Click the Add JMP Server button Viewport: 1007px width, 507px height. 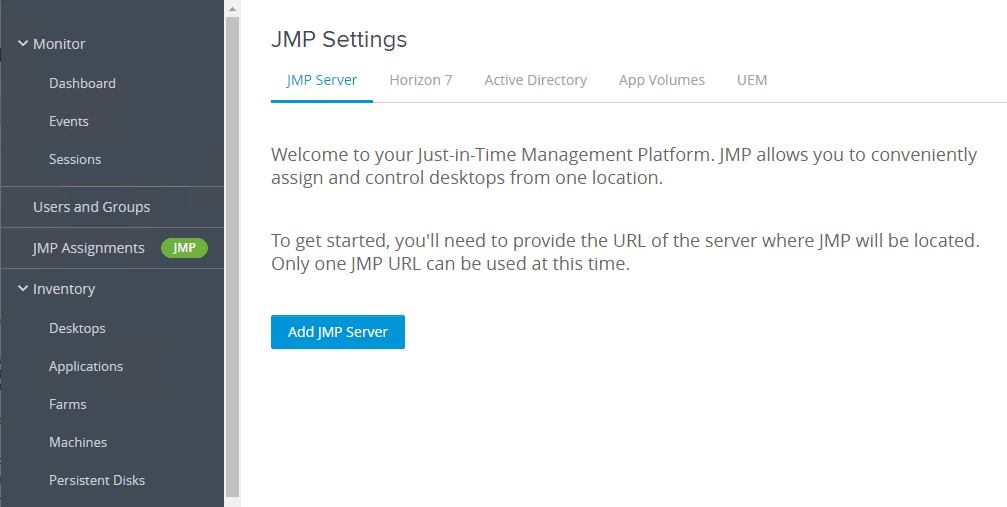[337, 332]
